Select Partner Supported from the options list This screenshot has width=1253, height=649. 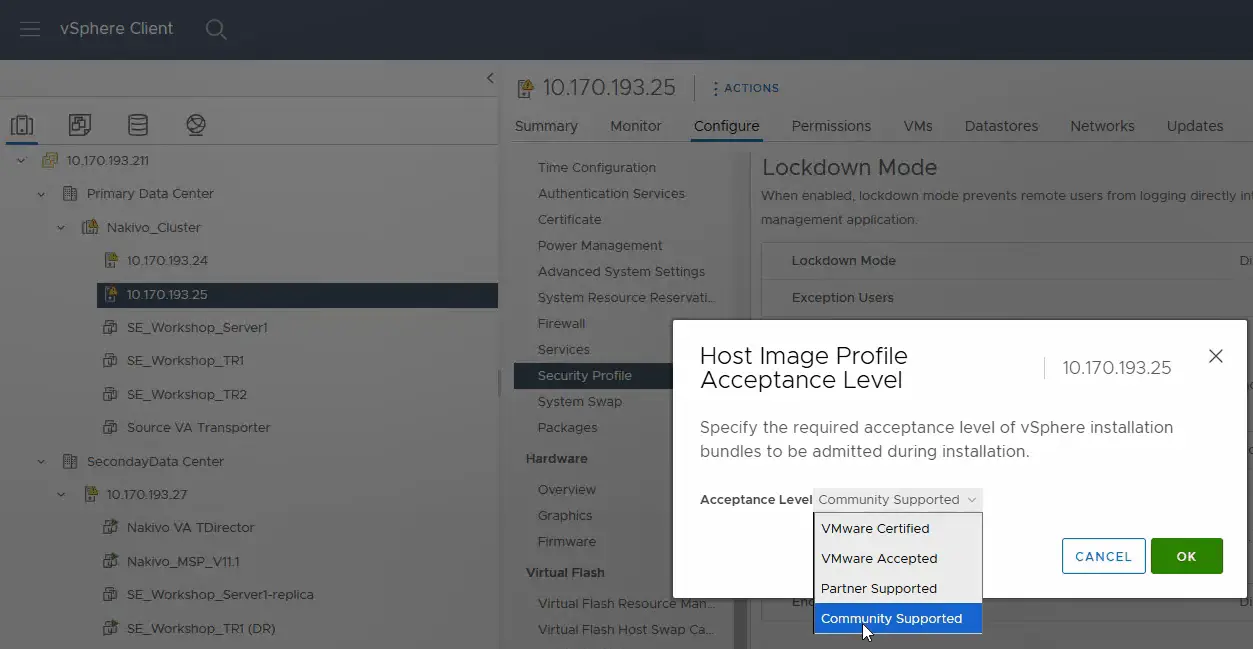coord(877,588)
